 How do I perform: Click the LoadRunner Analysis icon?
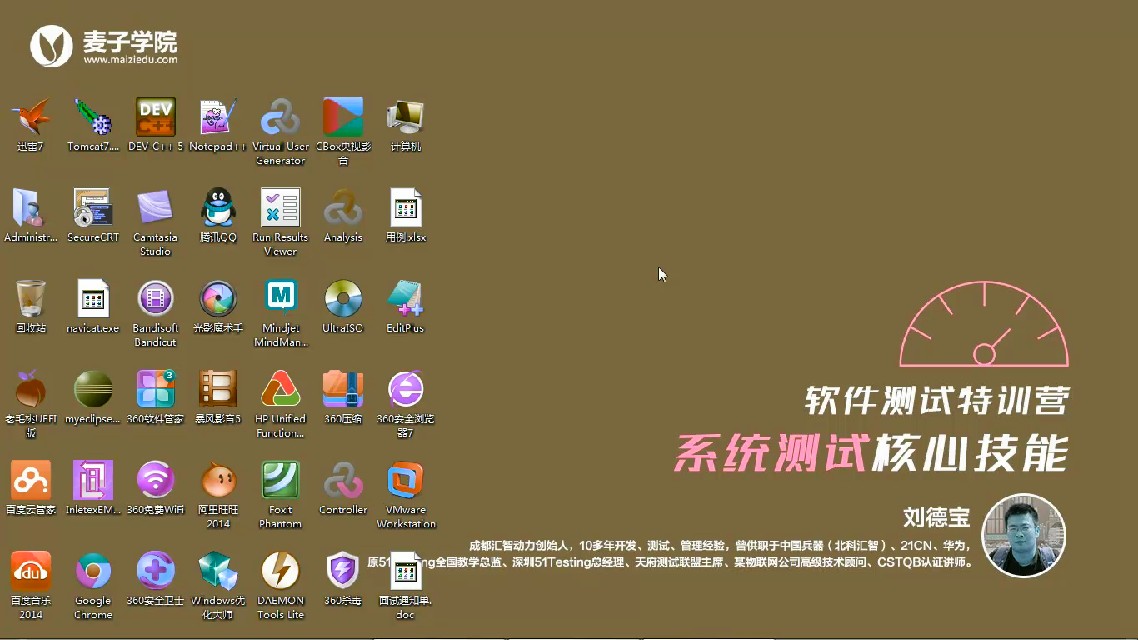[x=343, y=209]
